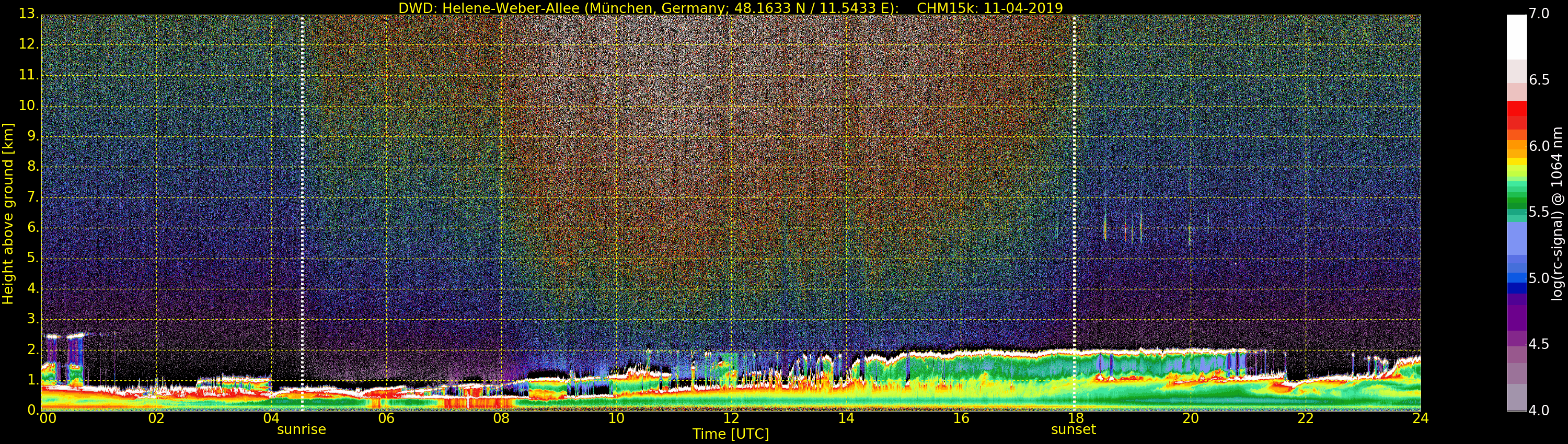The image size is (1568, 444).
Task: Click the time axis tick '24'
Action: (1421, 418)
